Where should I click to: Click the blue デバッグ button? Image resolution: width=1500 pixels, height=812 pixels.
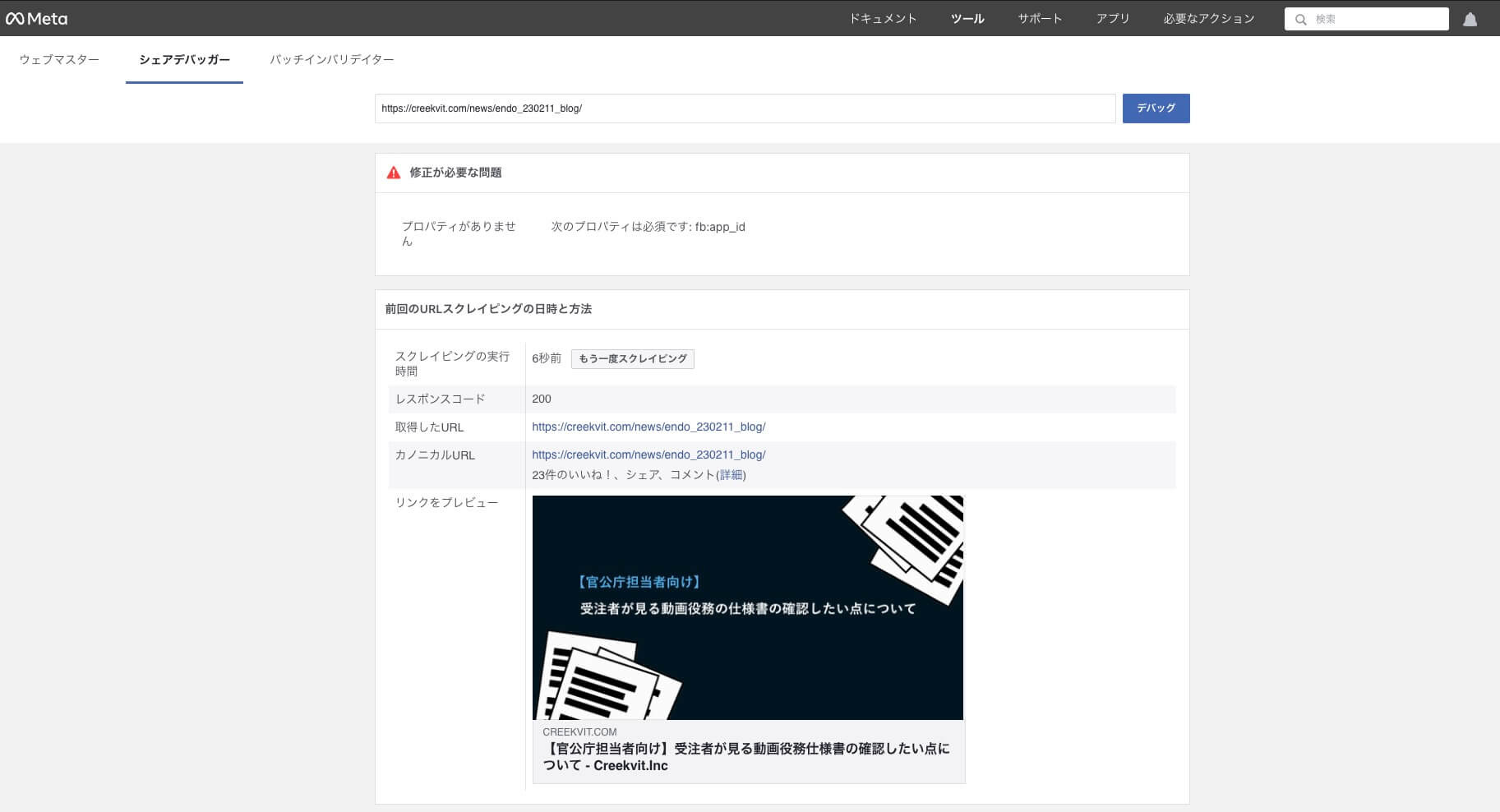pos(1156,108)
